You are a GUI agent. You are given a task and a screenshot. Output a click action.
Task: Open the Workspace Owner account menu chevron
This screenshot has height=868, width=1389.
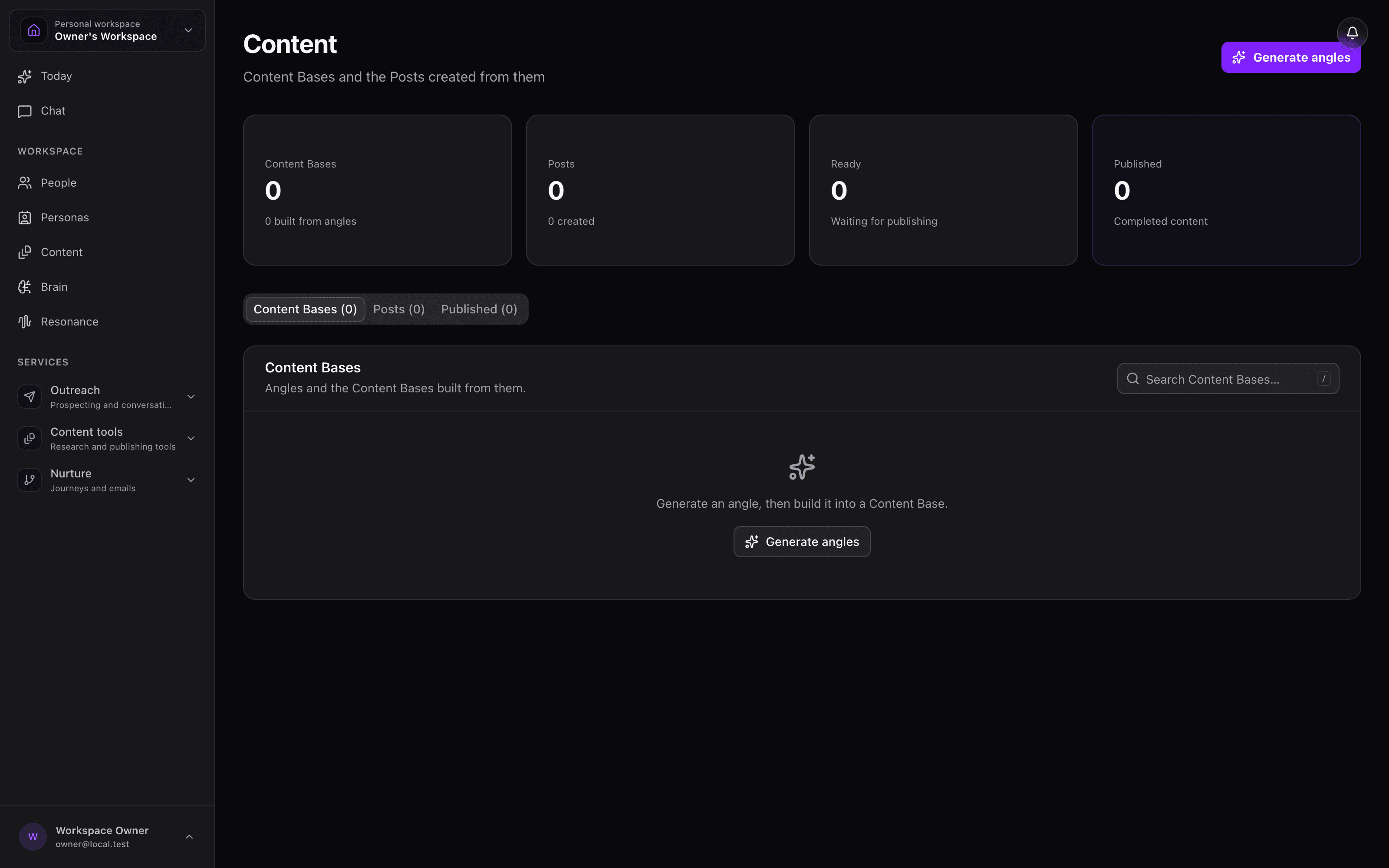pyautogui.click(x=189, y=837)
